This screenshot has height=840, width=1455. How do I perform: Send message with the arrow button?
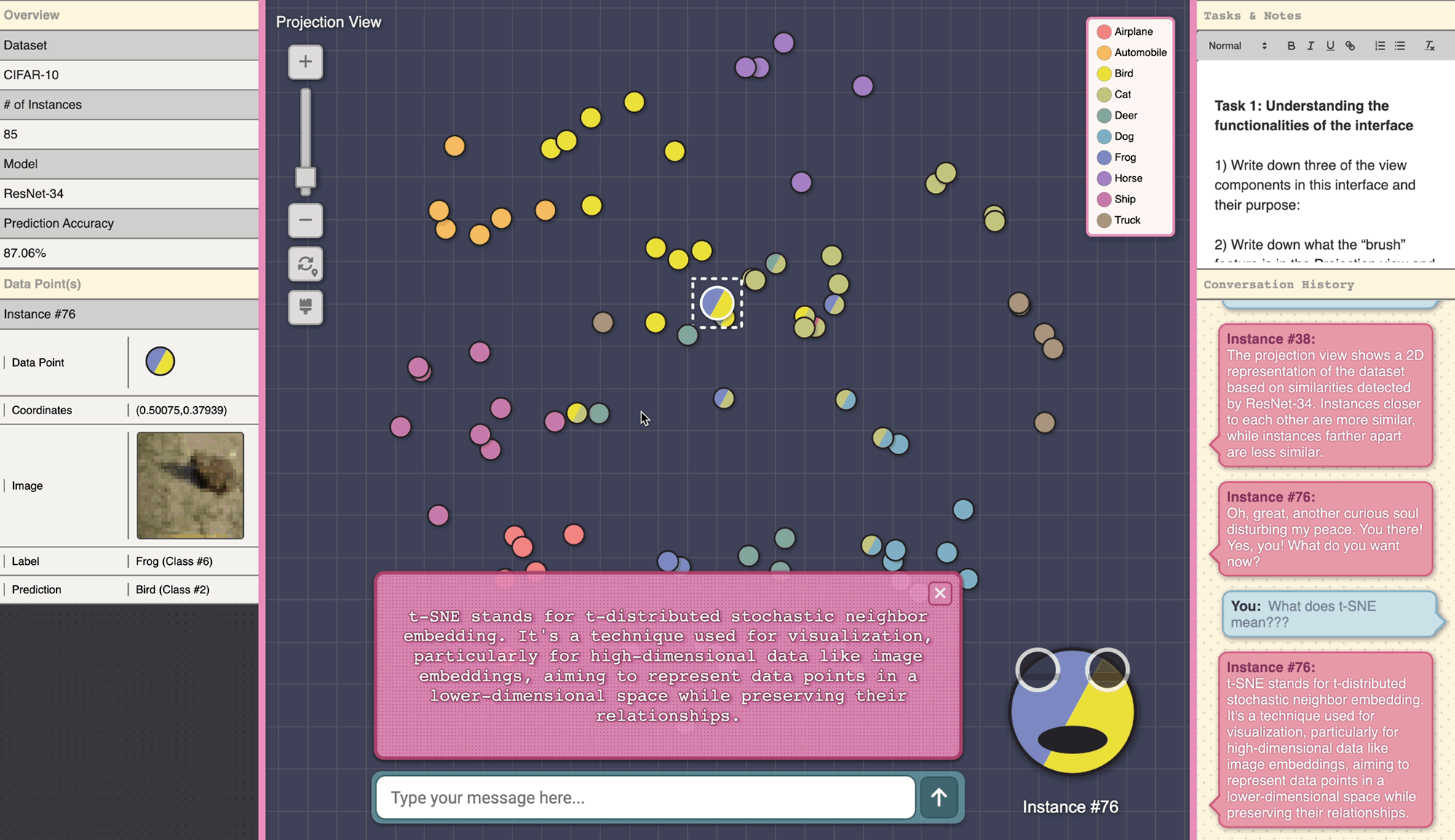938,797
